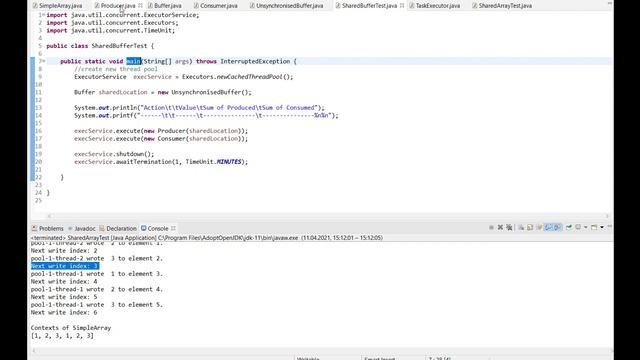Close the Console view tab
The height and width of the screenshot is (360, 640).
point(173,229)
